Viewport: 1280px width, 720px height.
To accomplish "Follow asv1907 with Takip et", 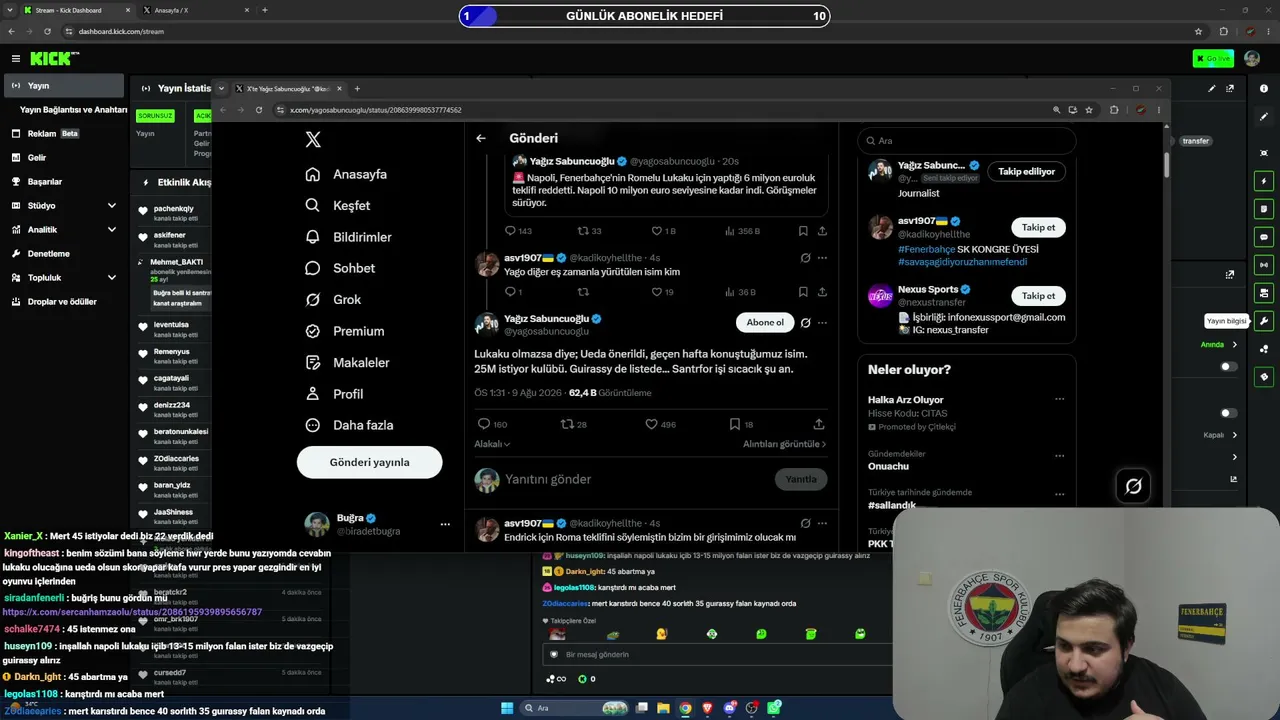I will 1038,228.
